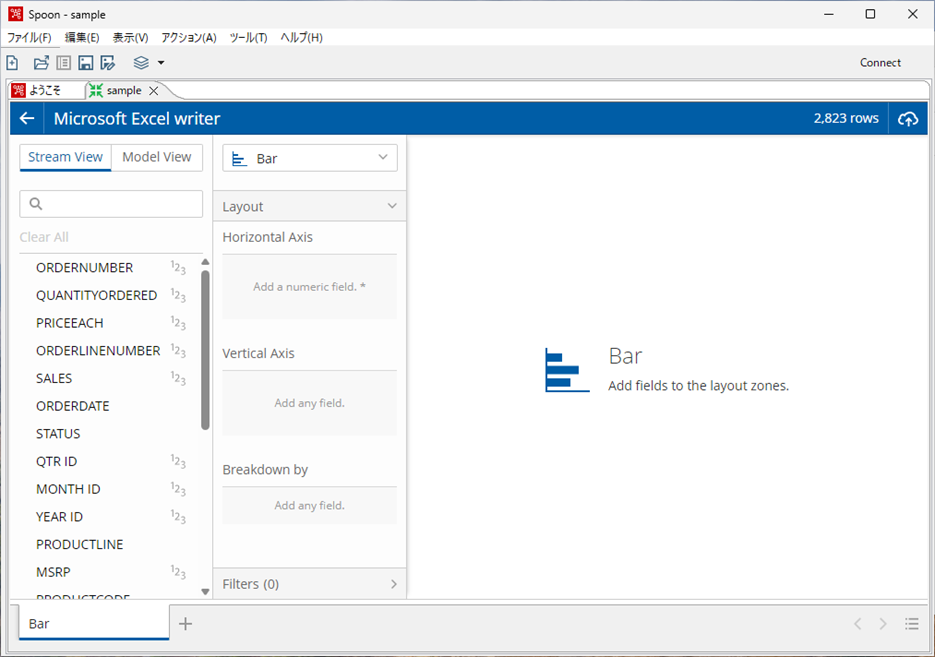Click the numeric type icon next to MSRP
The height and width of the screenshot is (657, 935).
[x=178, y=572]
